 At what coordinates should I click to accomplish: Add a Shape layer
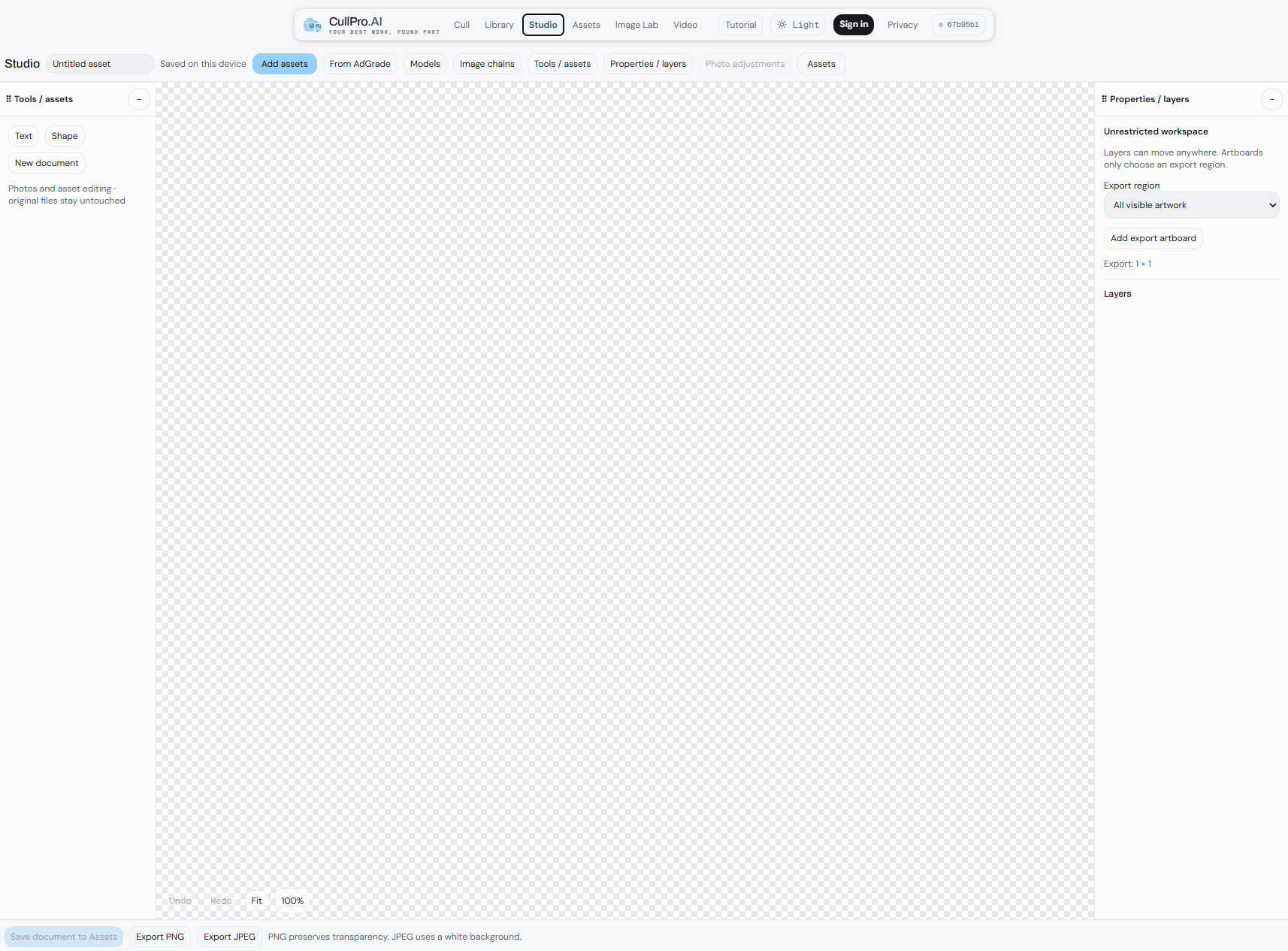tap(65, 136)
